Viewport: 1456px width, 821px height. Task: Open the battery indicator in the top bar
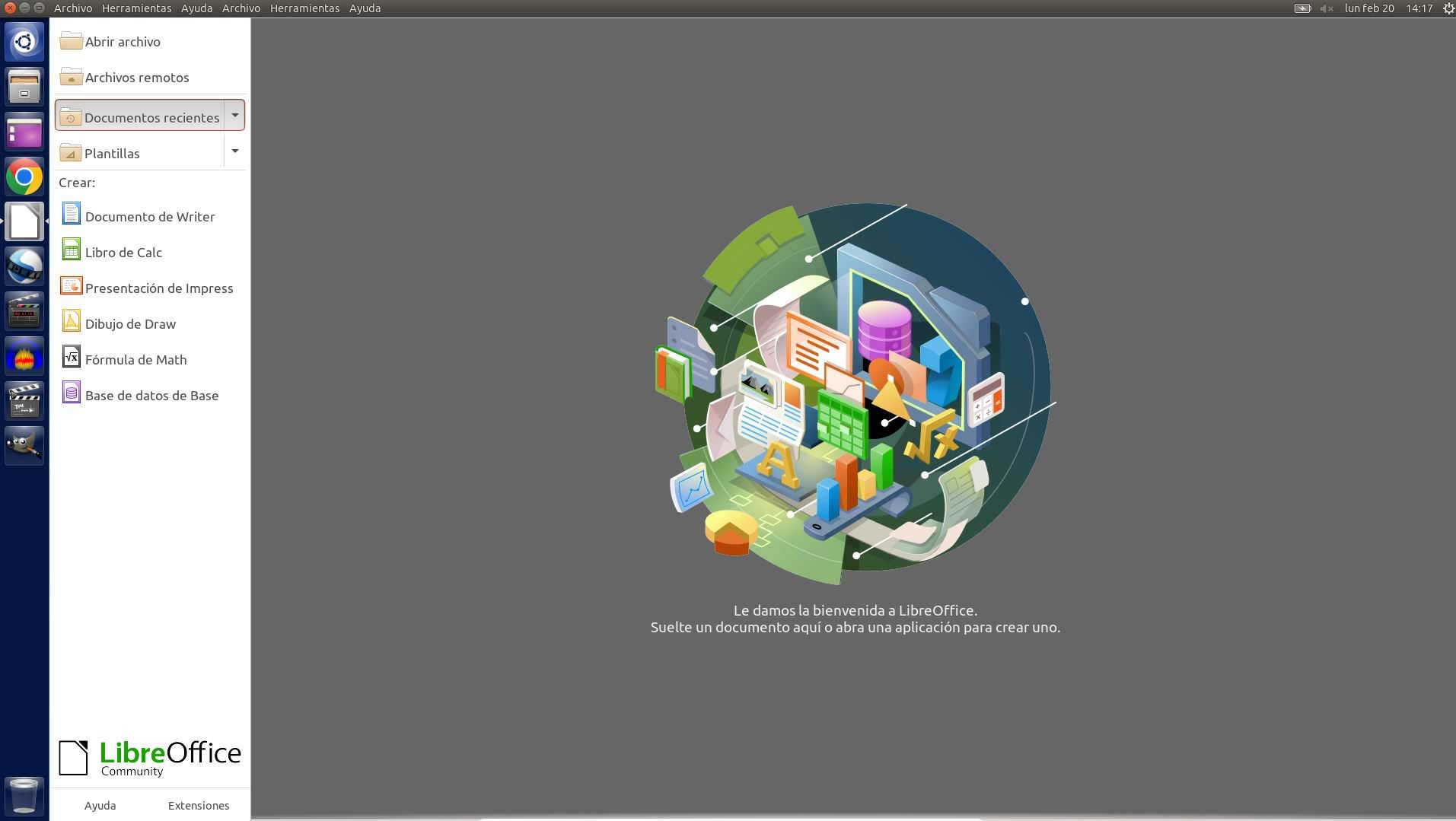click(1302, 8)
